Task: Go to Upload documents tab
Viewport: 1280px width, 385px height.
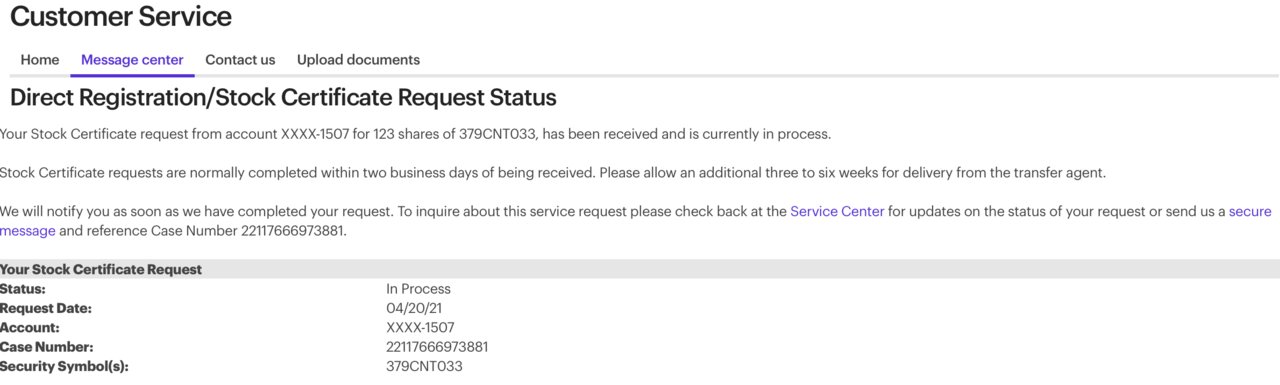Action: click(358, 60)
